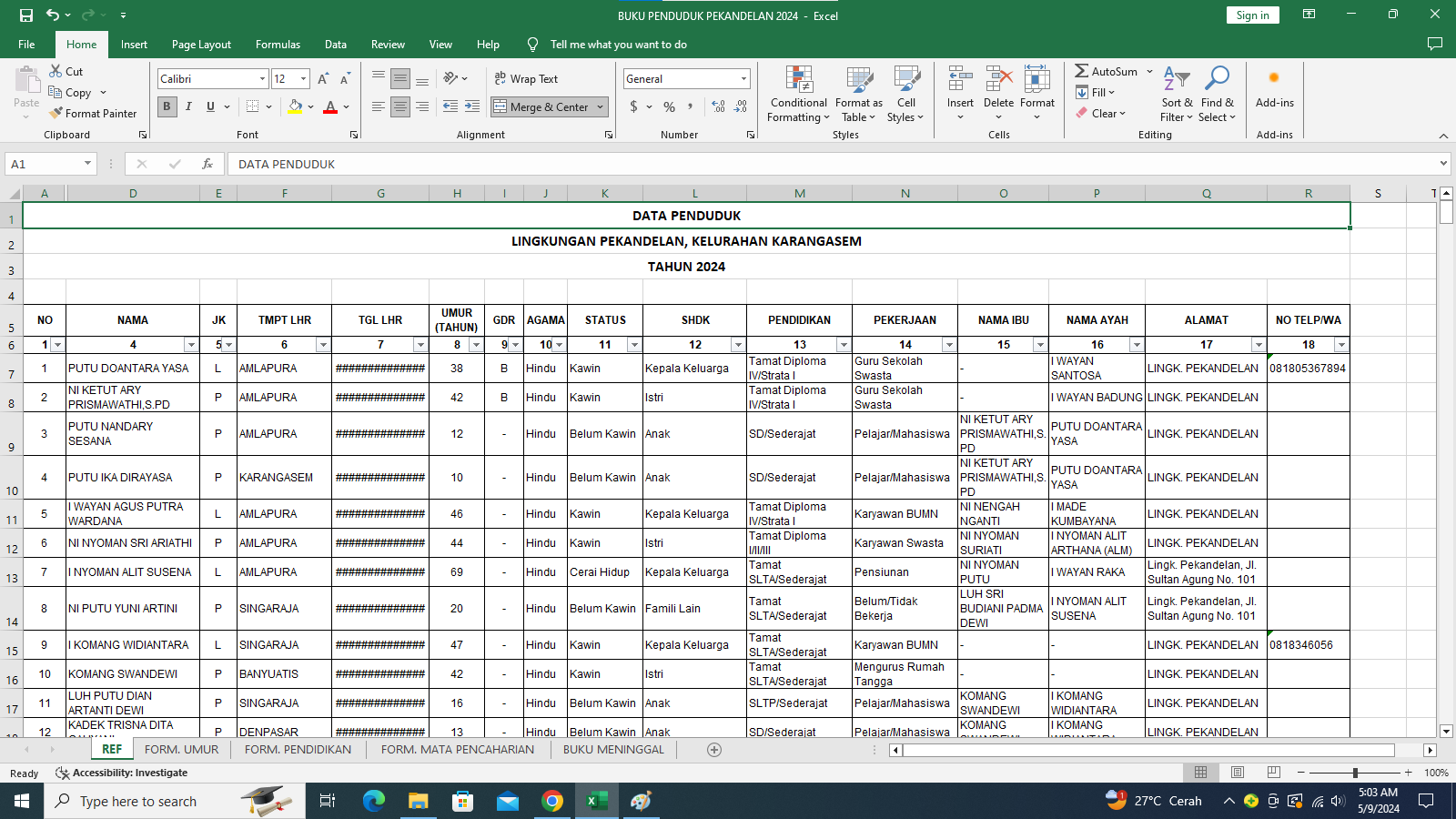The height and width of the screenshot is (819, 1456).
Task: Click the Insert Function fx icon
Action: pyautogui.click(x=207, y=164)
